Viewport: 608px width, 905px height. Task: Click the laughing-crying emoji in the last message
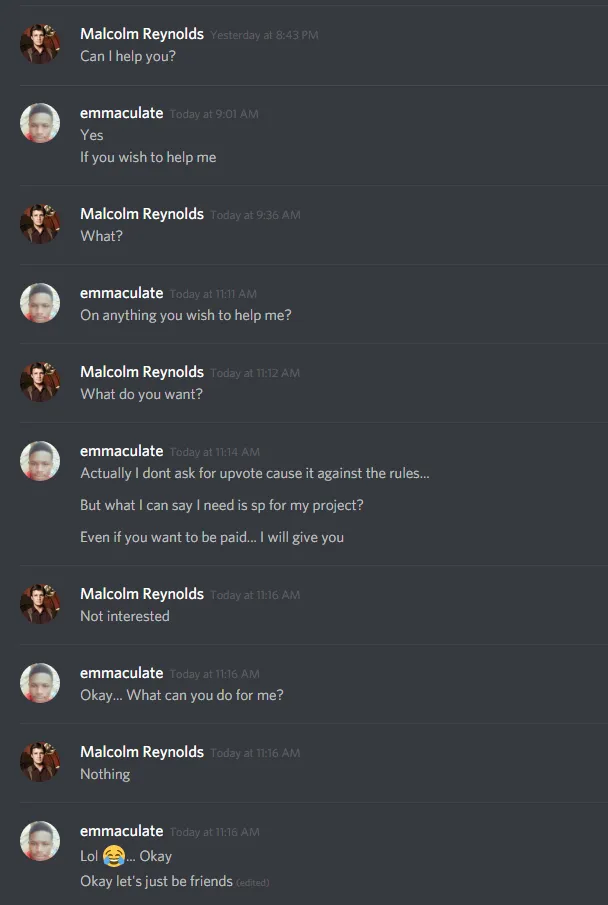coord(114,856)
